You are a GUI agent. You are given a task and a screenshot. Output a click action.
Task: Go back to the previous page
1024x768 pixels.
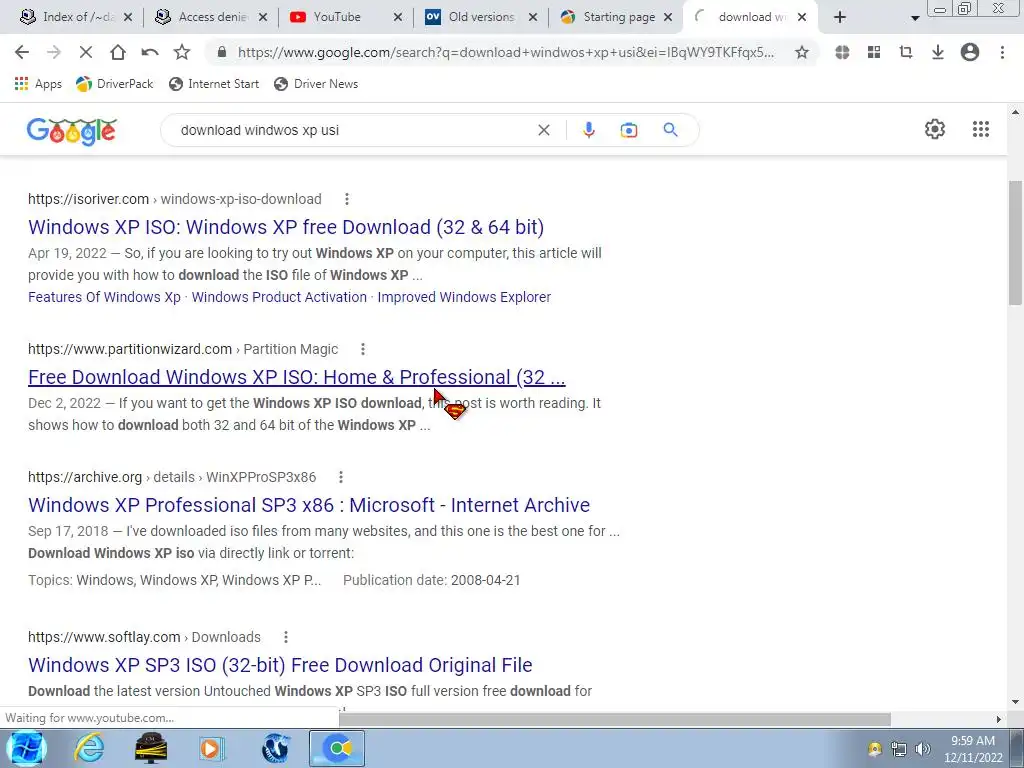(22, 52)
